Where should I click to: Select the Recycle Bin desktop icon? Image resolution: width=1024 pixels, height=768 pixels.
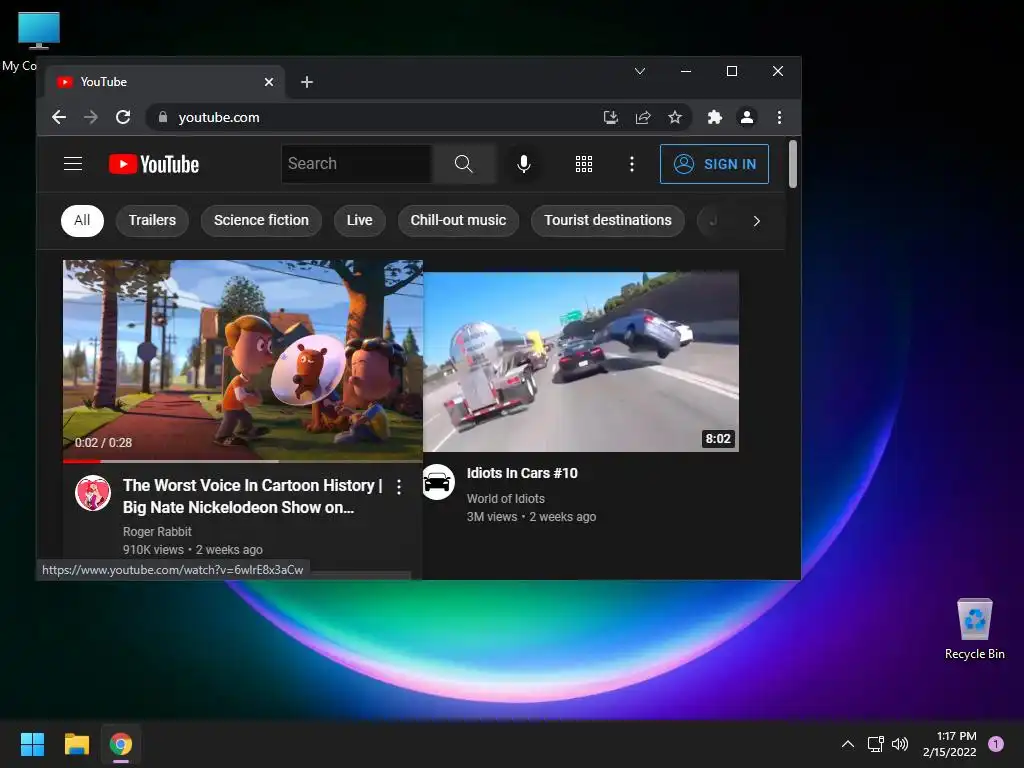coord(974,629)
